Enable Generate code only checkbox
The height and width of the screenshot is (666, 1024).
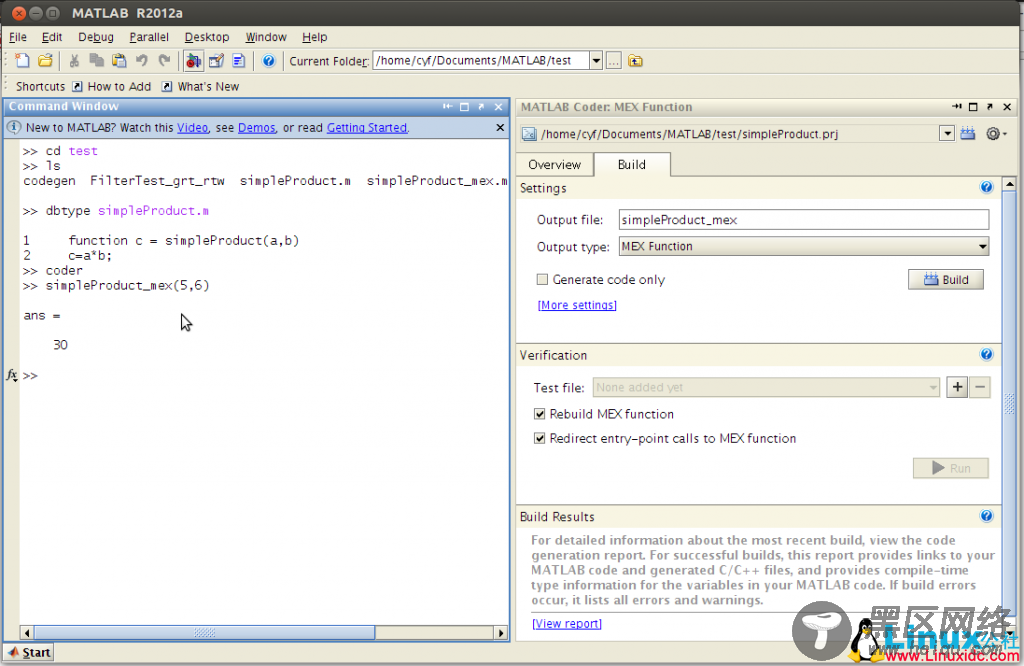point(542,279)
